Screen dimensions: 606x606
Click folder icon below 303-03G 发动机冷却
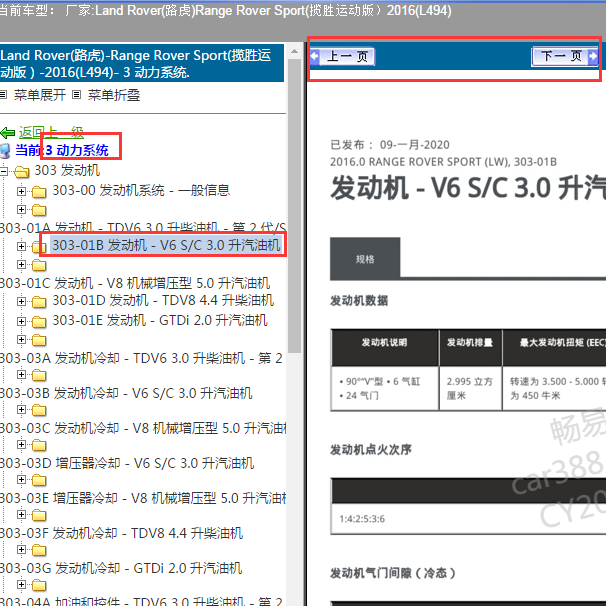click(x=39, y=585)
